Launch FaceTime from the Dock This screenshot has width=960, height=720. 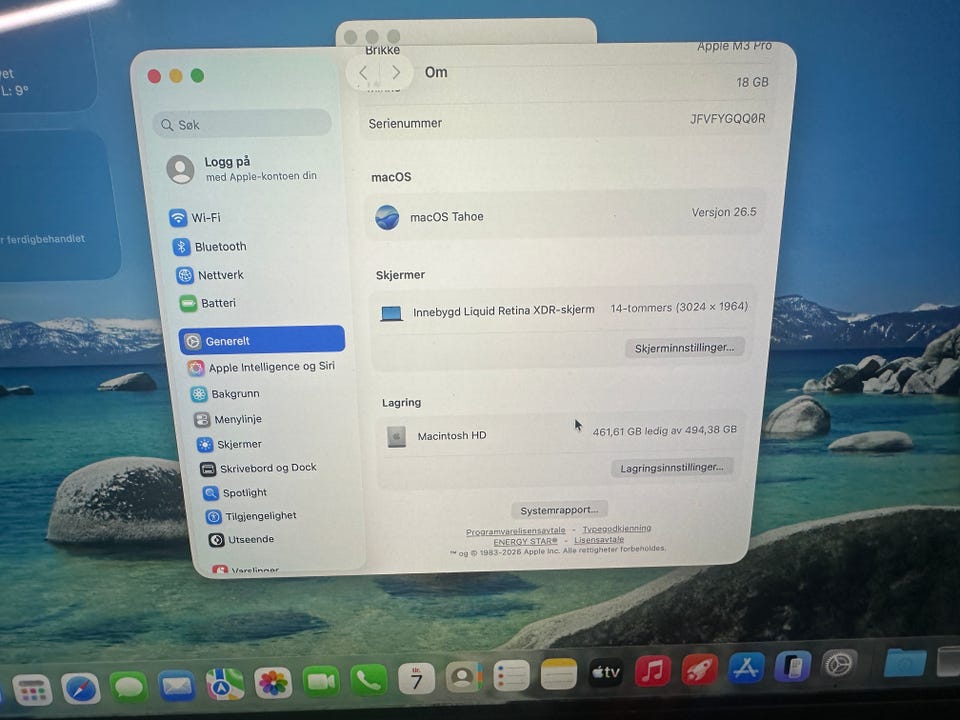tap(321, 681)
